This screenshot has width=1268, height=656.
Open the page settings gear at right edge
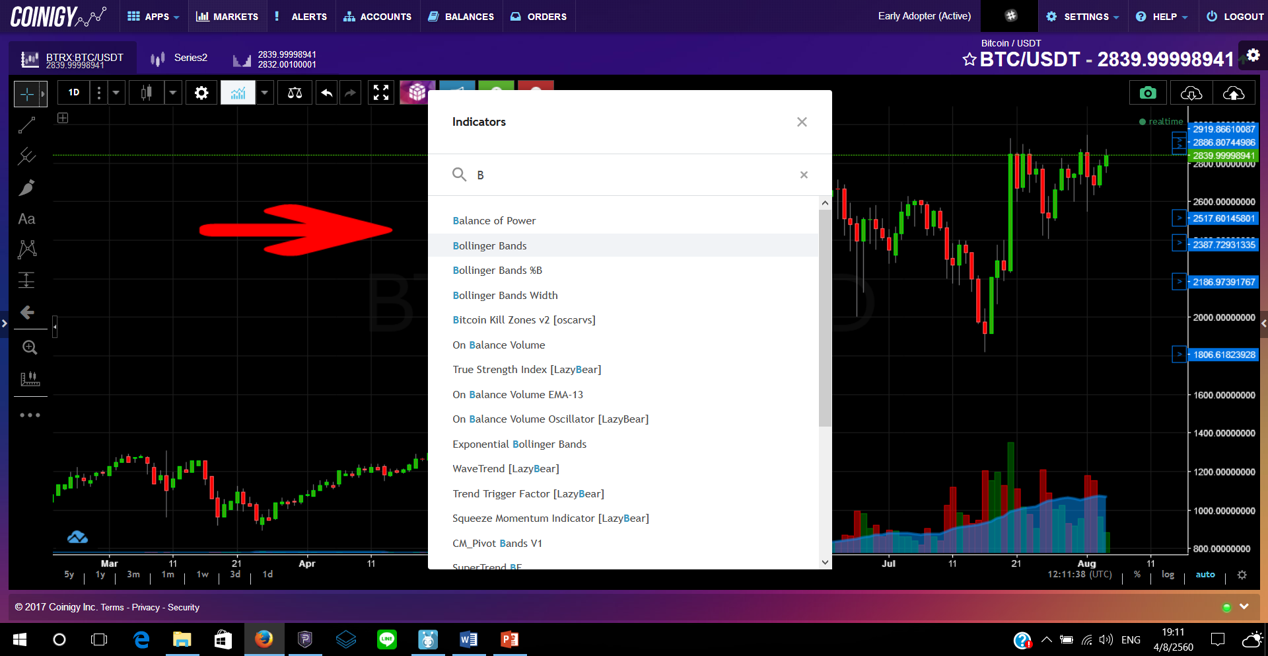[x=1253, y=55]
